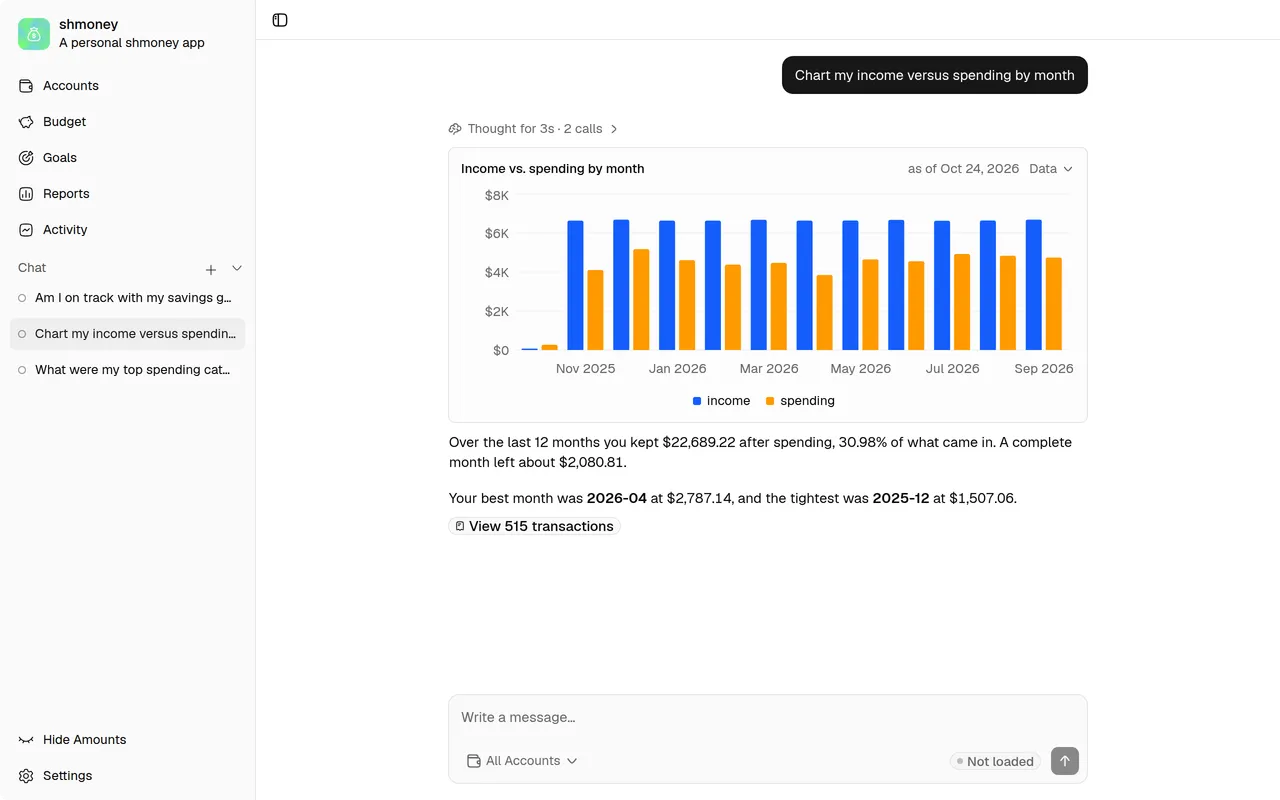The image size is (1280, 800).
Task: Focus the 'Write a message…' input field
Action: click(768, 718)
